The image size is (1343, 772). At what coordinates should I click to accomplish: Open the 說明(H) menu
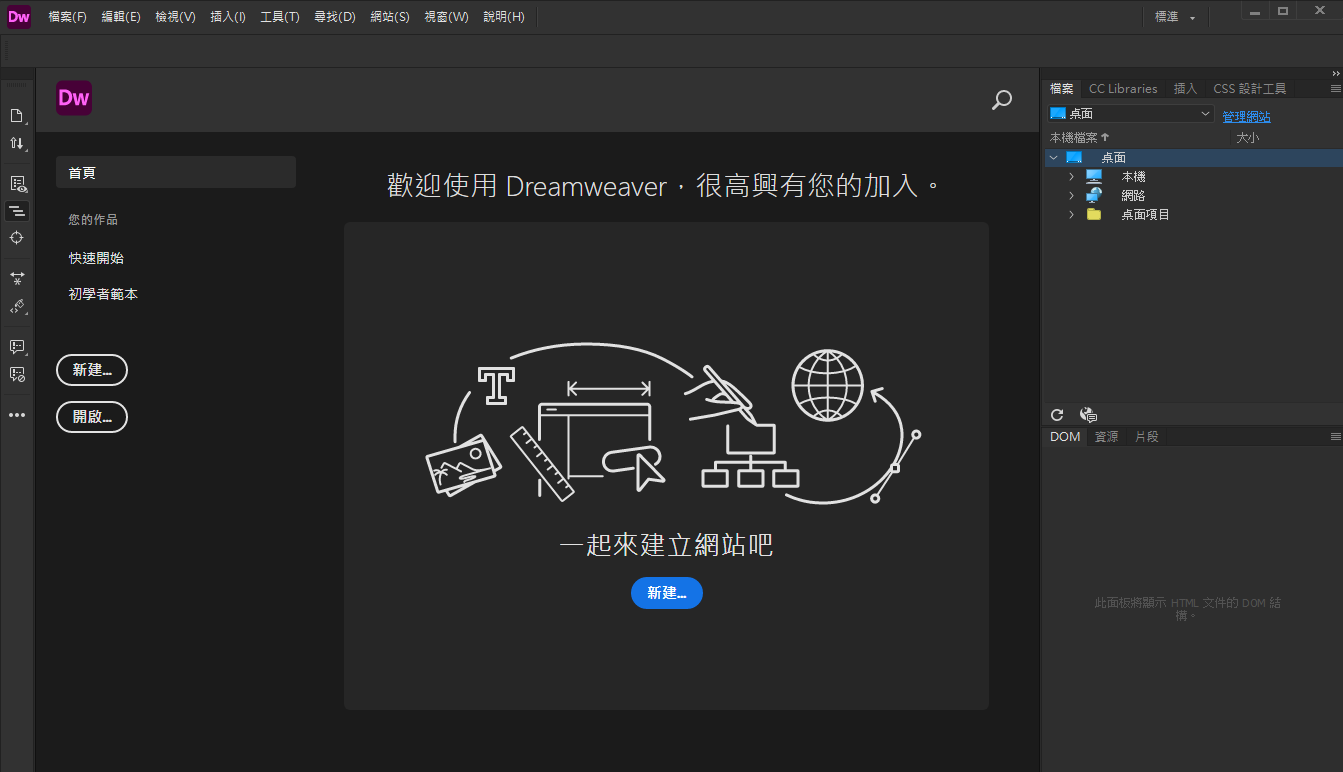click(504, 17)
